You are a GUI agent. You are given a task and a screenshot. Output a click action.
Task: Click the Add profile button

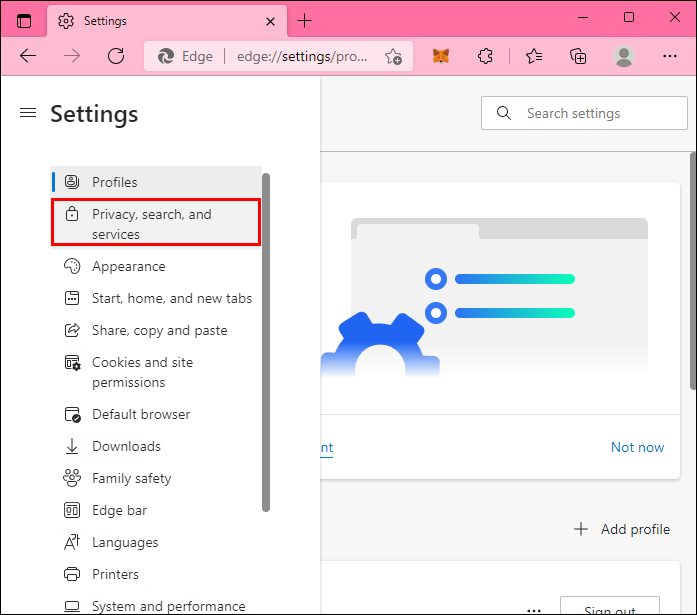click(622, 529)
